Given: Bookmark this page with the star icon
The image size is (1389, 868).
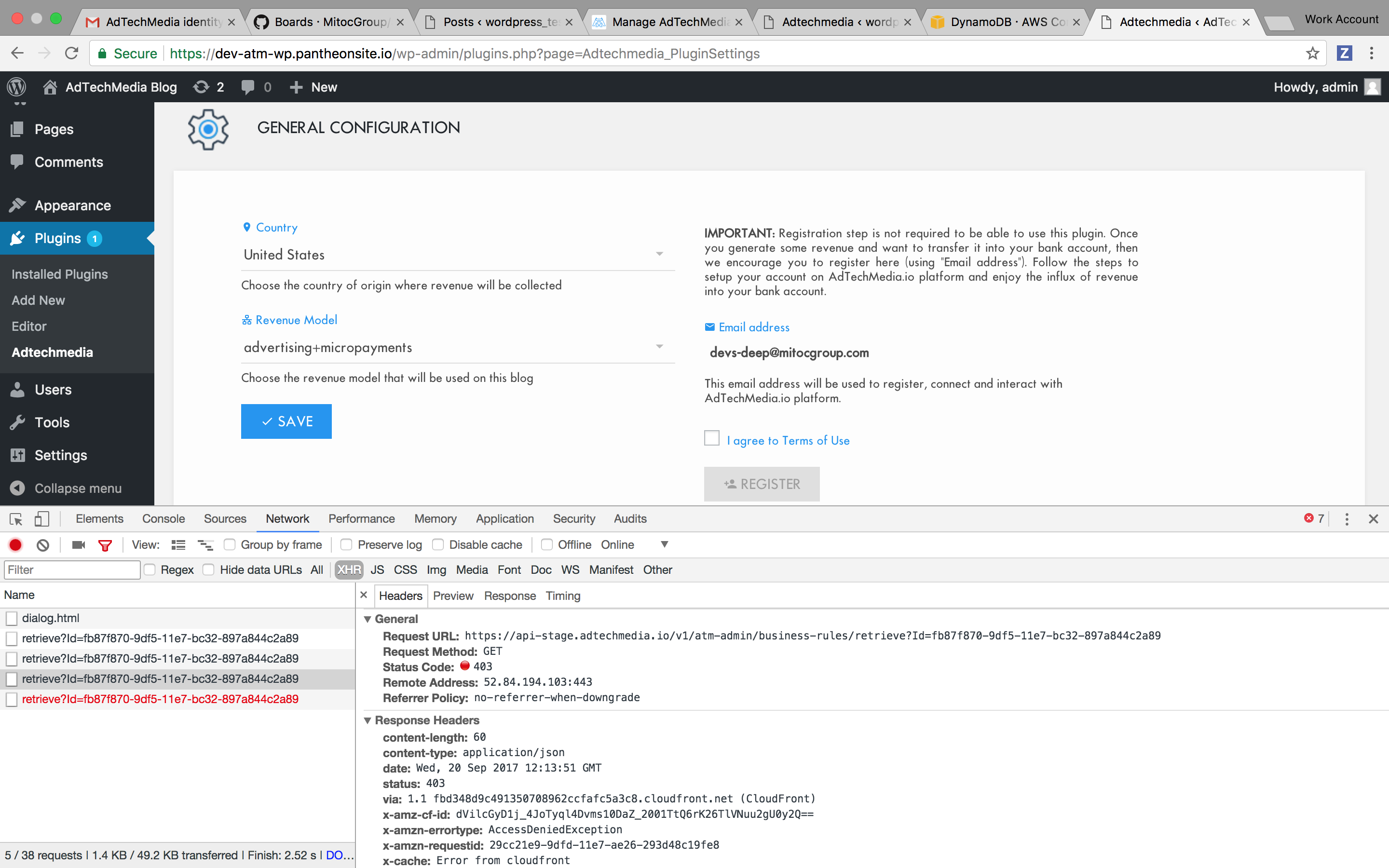Looking at the screenshot, I should coord(1313,54).
